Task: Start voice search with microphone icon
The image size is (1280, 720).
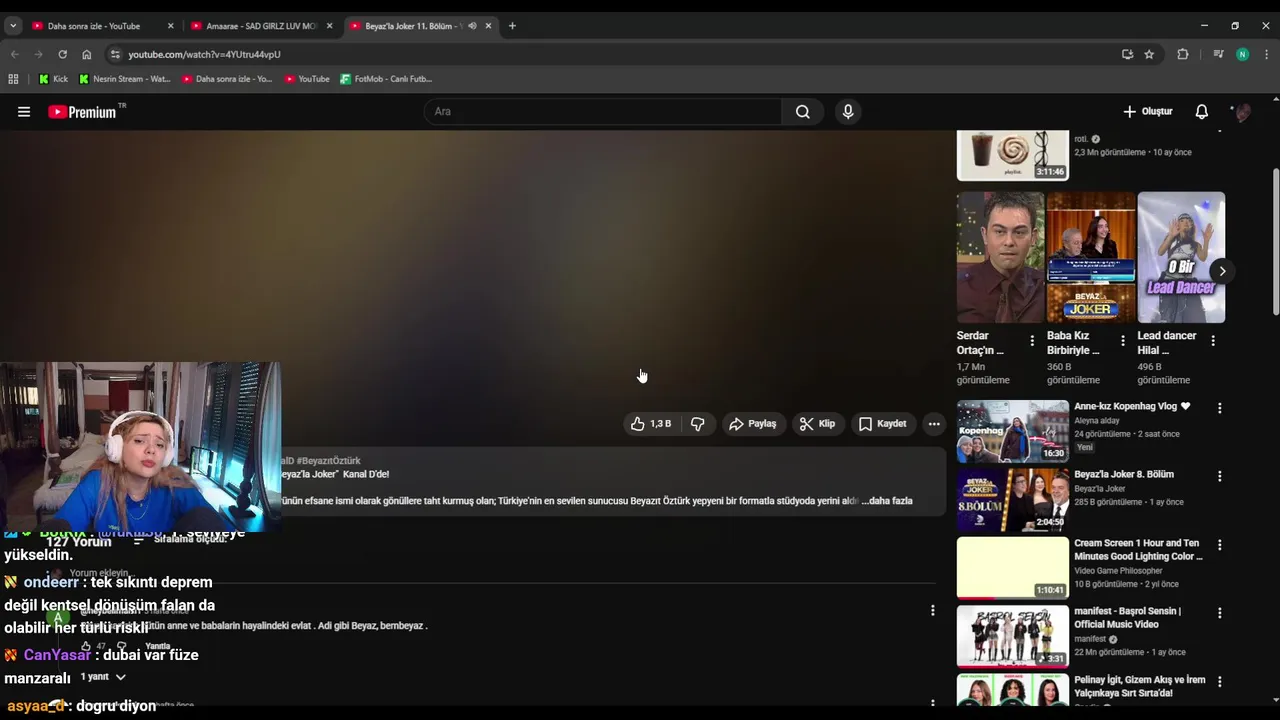Action: [x=848, y=112]
